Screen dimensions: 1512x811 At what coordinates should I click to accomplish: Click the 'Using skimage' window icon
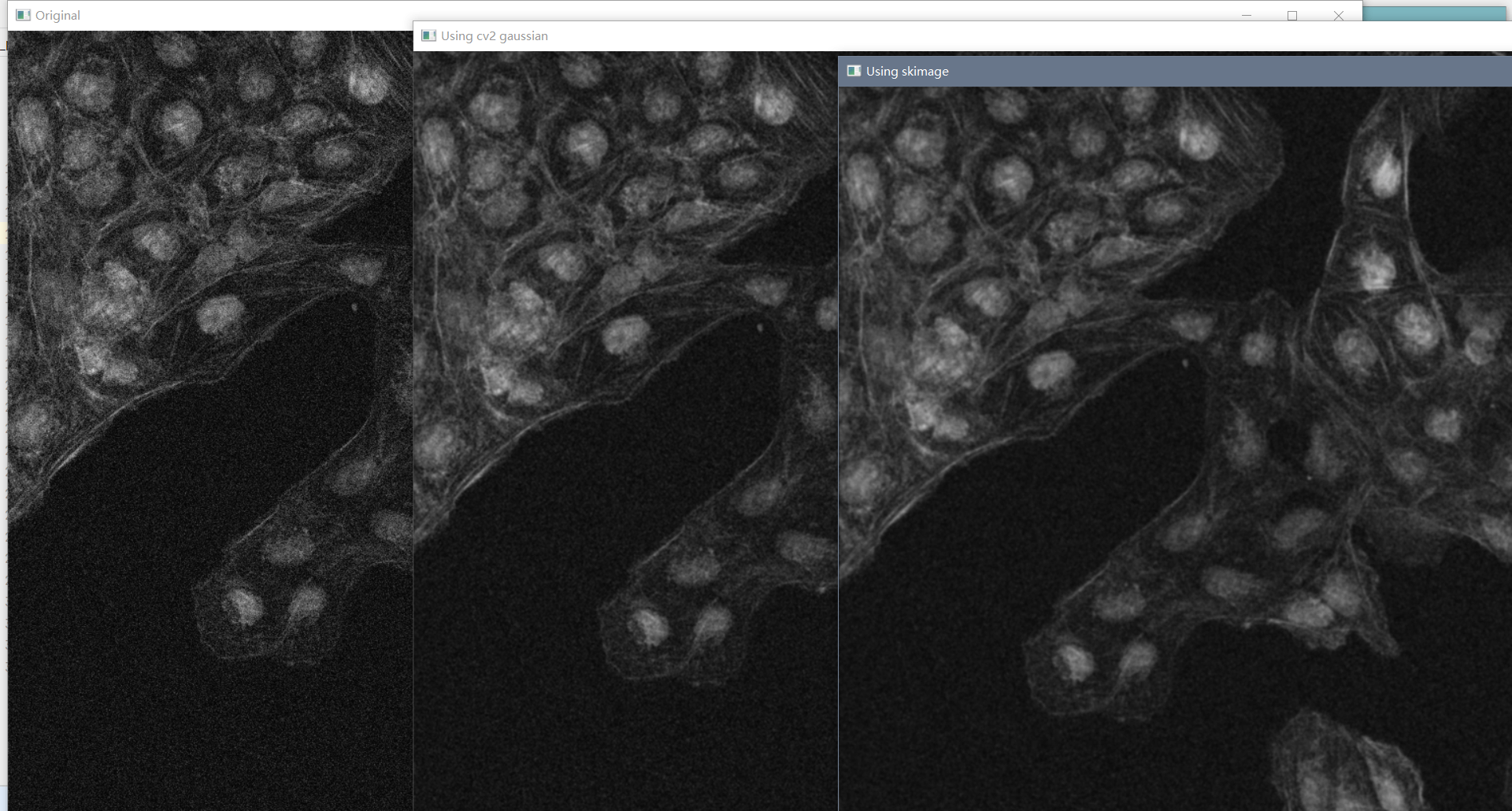click(x=854, y=71)
